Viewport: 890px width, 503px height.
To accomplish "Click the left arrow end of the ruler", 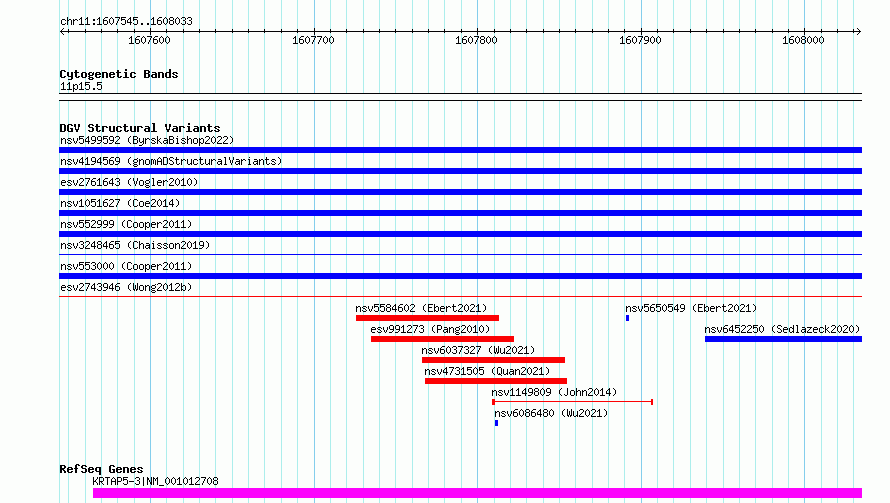I will (63, 32).
